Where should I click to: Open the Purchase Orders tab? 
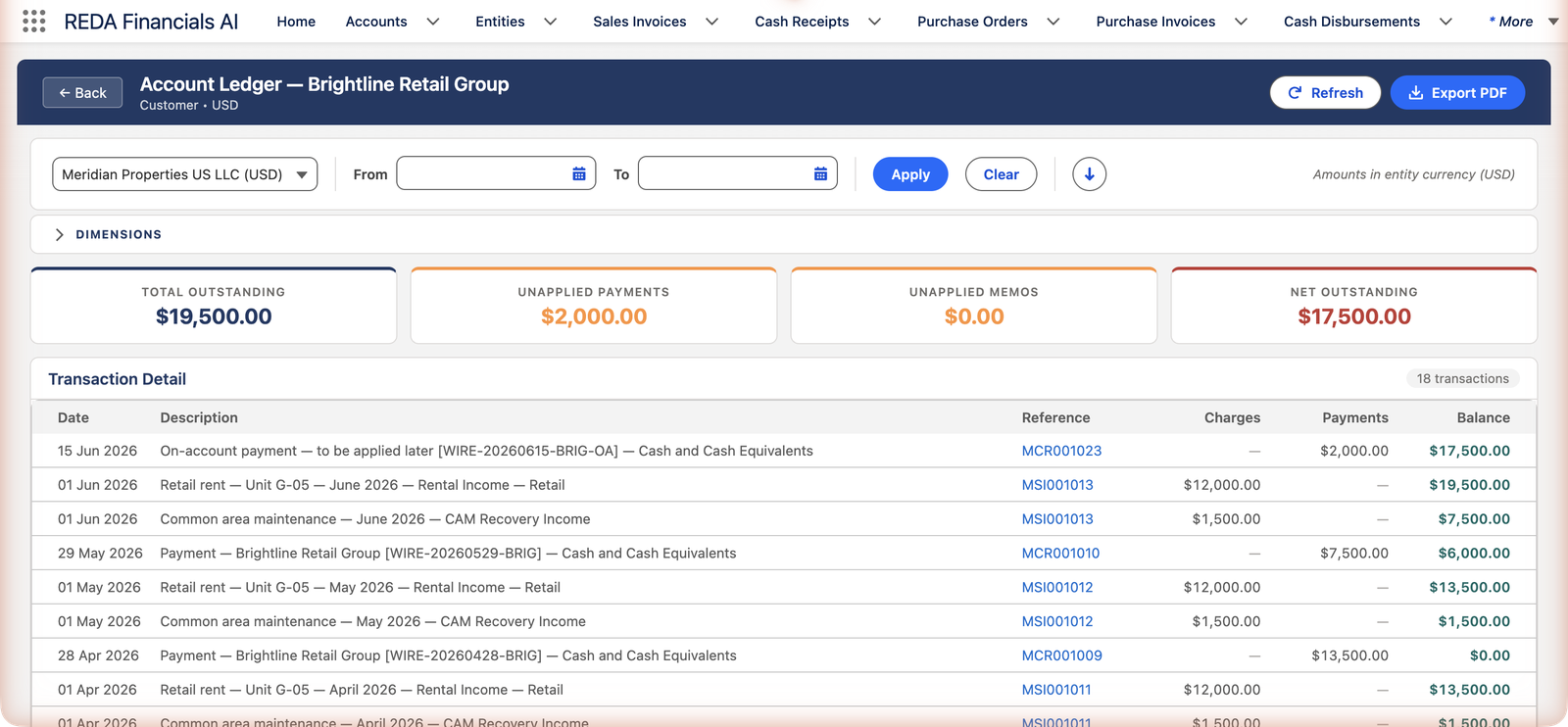coord(972,22)
